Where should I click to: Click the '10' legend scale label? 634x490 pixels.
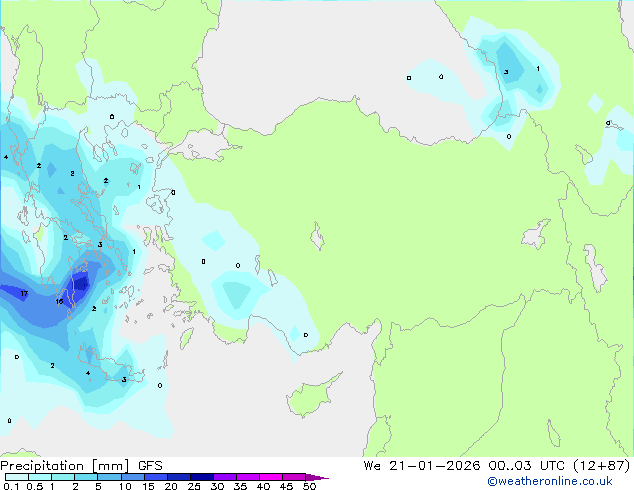[x=125, y=486]
